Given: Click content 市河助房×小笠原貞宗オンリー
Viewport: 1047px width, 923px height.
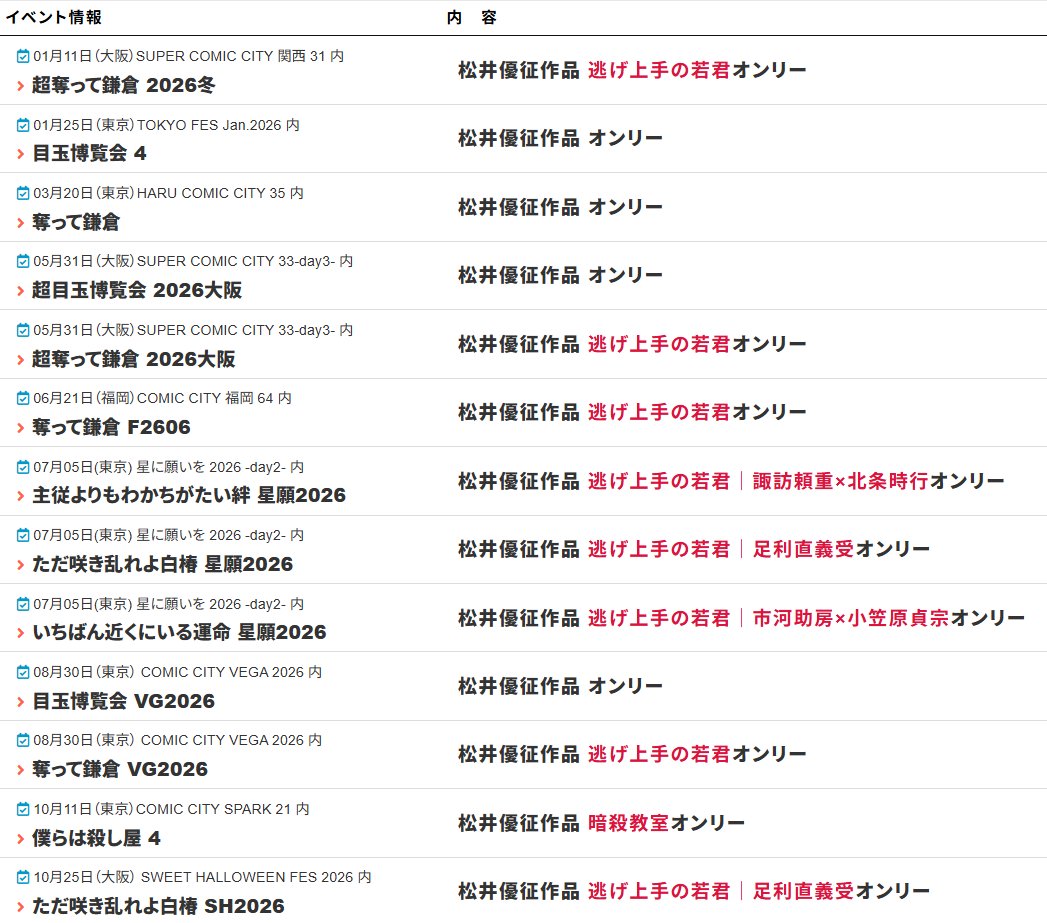Looking at the screenshot, I should (x=889, y=618).
